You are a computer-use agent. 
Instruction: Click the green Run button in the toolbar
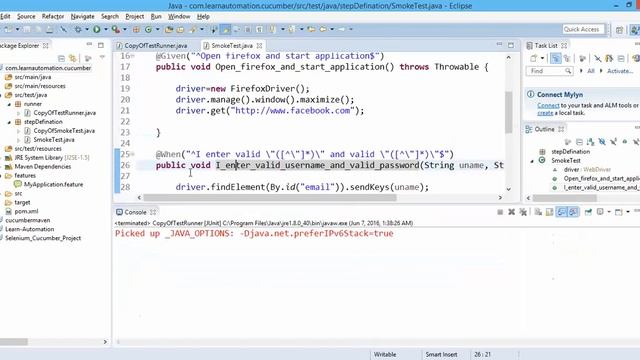pos(97,29)
